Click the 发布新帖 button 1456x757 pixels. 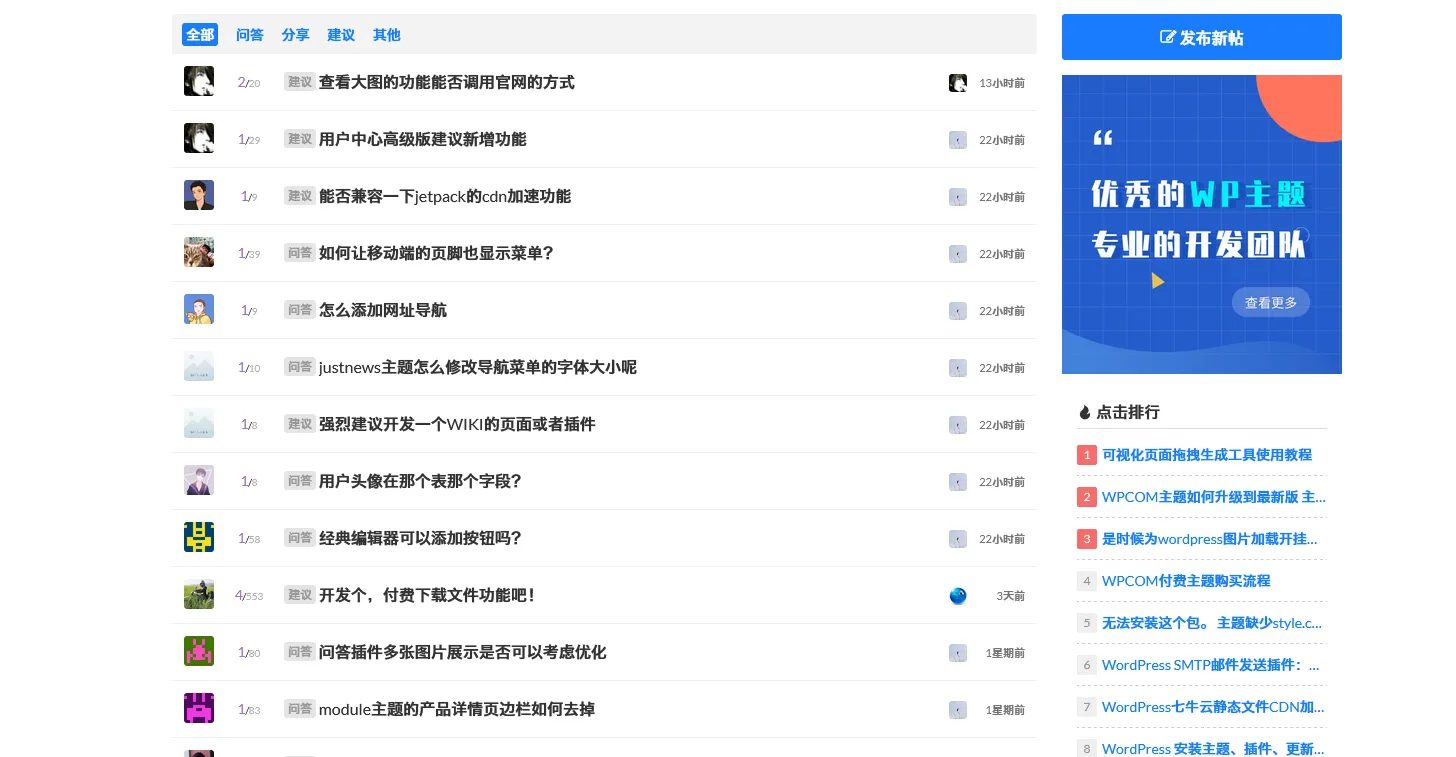(x=1201, y=37)
